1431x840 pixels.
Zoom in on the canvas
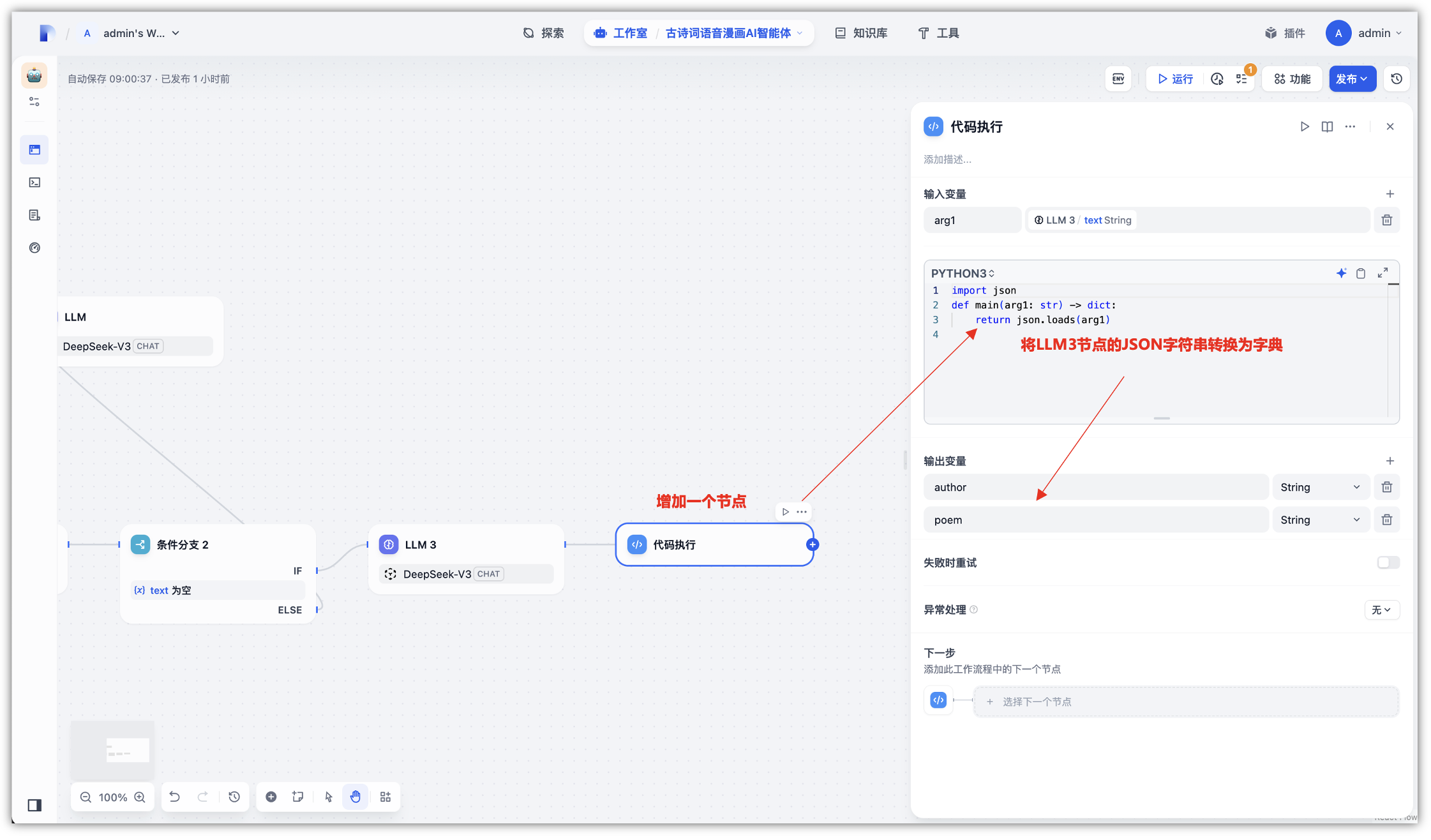(140, 797)
